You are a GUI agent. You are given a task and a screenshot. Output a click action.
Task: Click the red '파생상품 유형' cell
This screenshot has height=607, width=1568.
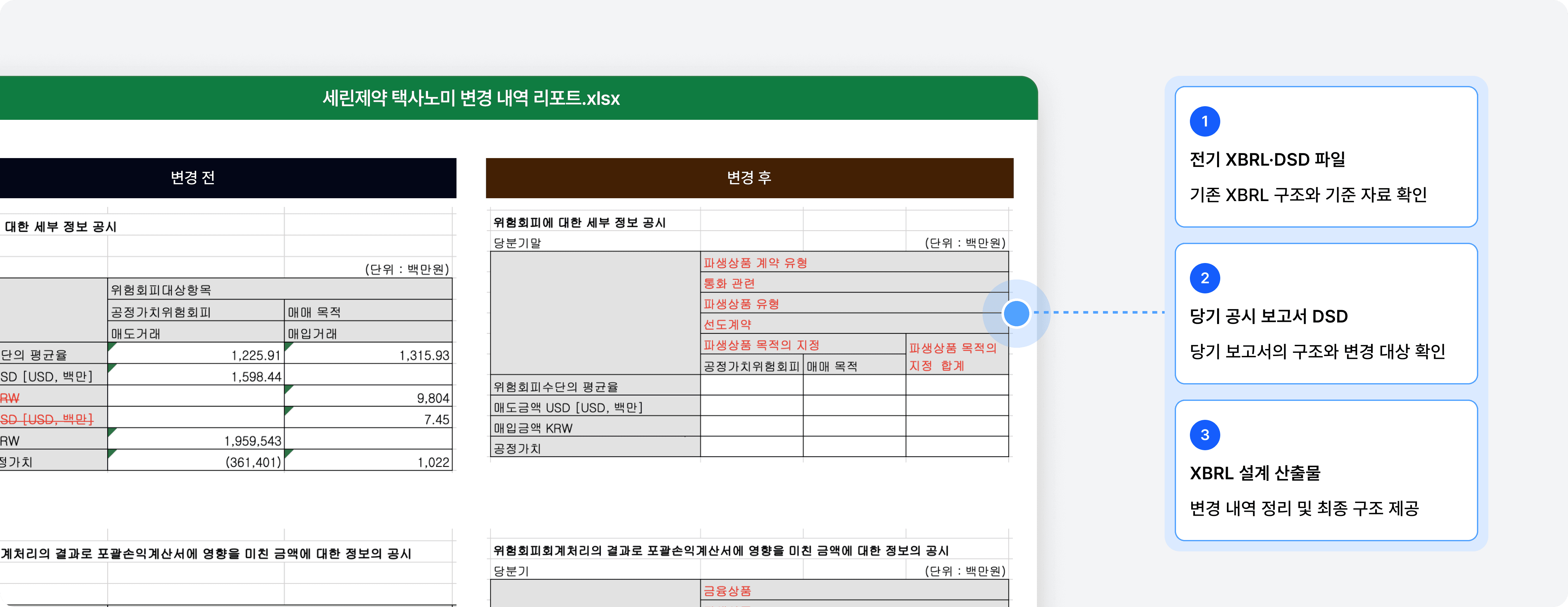tap(854, 303)
